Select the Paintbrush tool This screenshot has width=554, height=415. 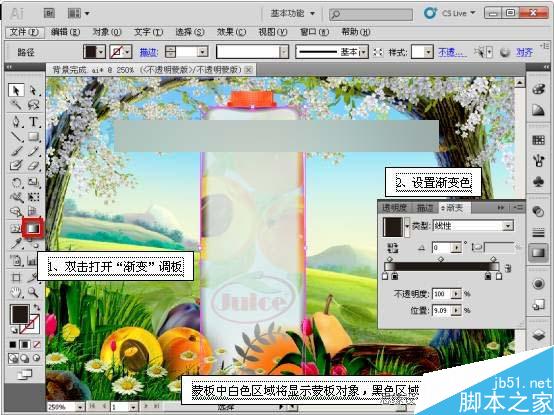(x=16, y=151)
